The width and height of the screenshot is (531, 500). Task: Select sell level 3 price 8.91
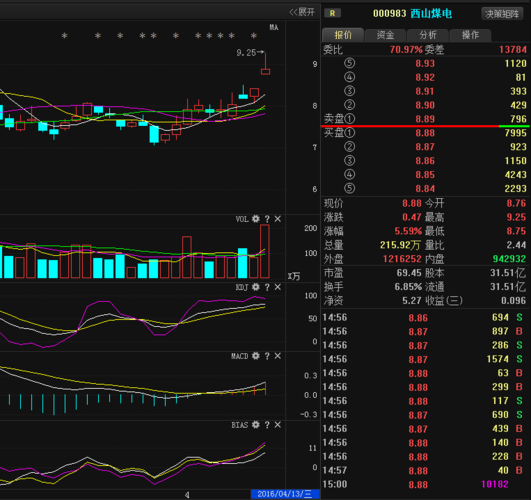425,91
